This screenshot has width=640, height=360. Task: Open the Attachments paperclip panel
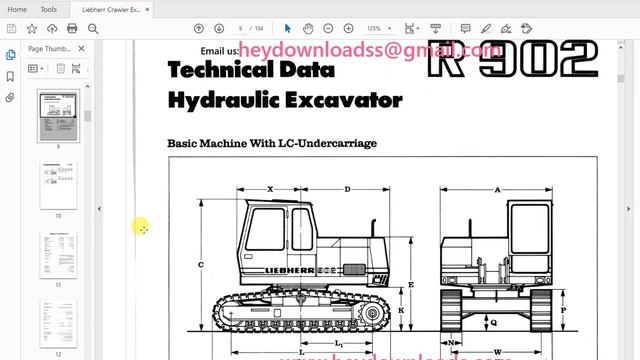[x=10, y=98]
